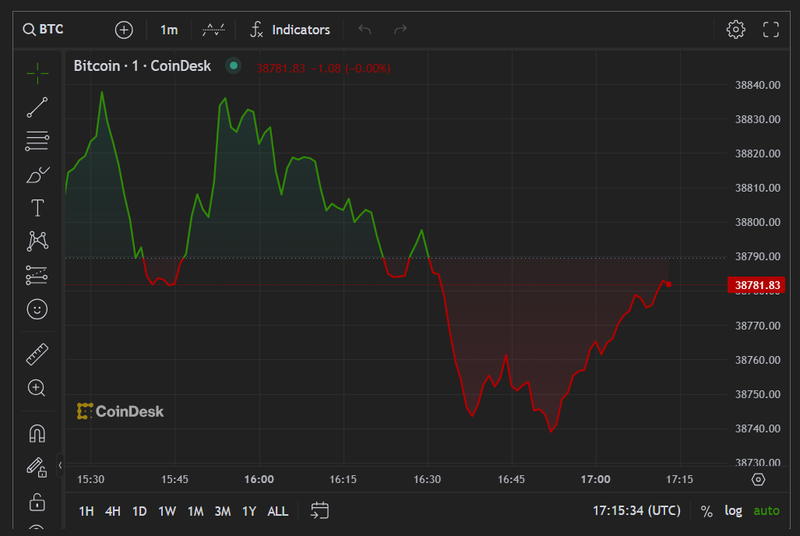Click the red last-price dot on chart
This screenshot has width=800, height=536.
pos(668,285)
